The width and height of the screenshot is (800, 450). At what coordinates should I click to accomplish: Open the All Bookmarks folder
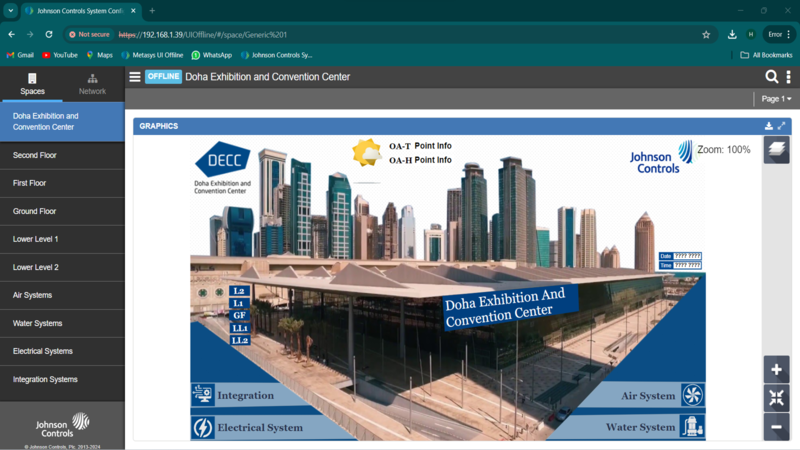[766, 55]
